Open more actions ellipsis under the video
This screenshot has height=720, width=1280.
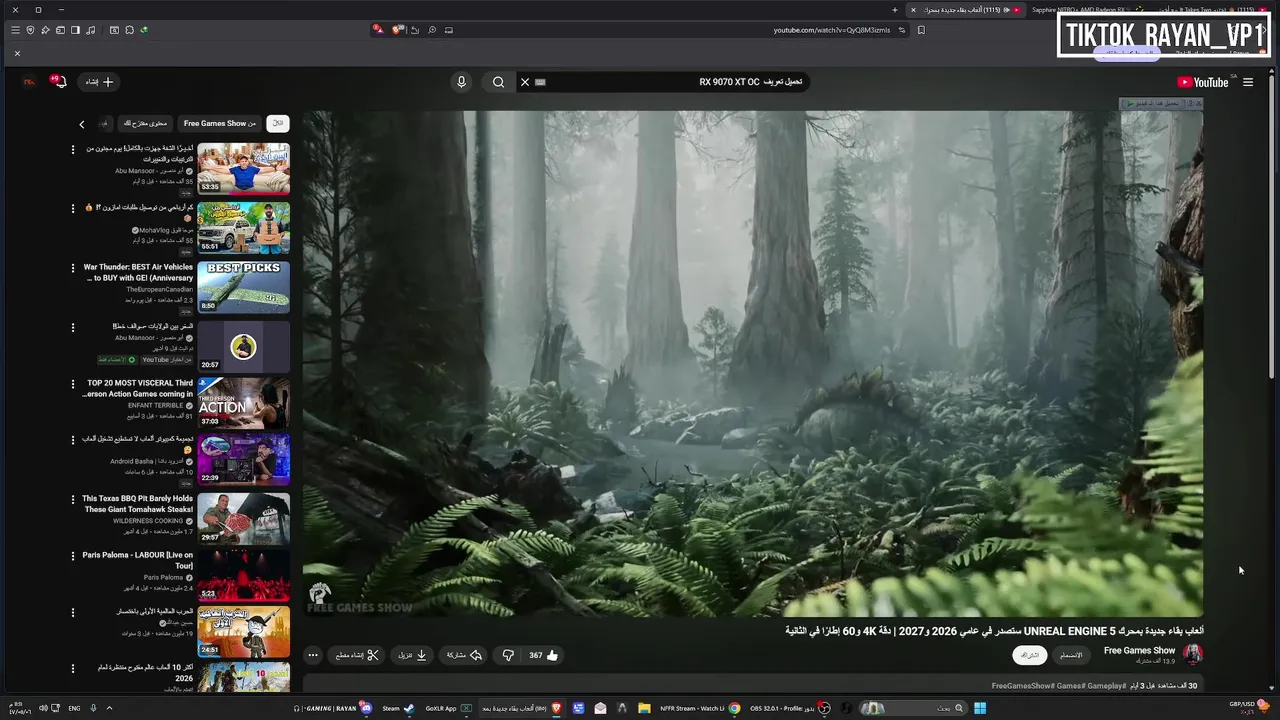tap(313, 655)
